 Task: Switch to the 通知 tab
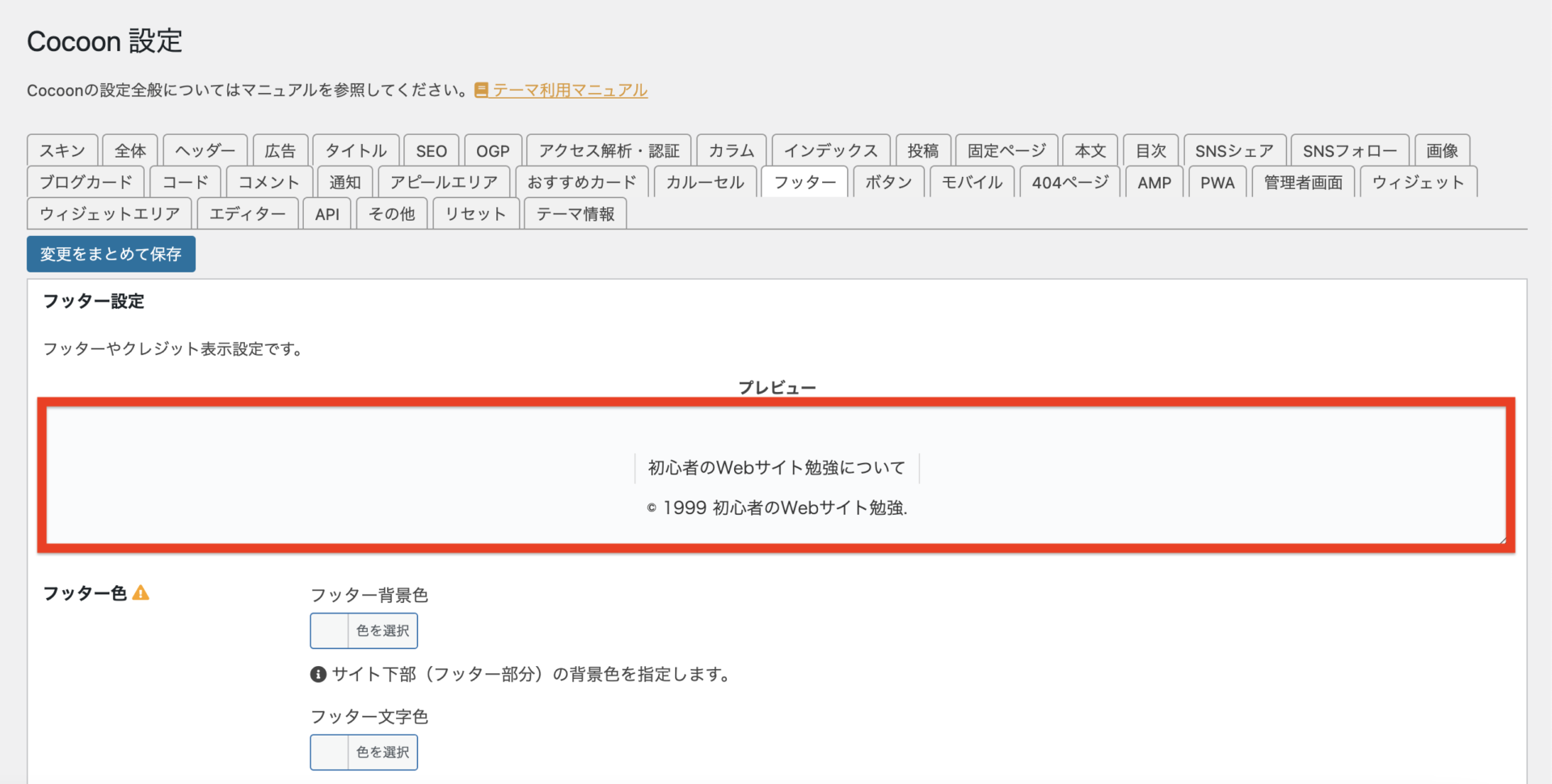point(345,182)
